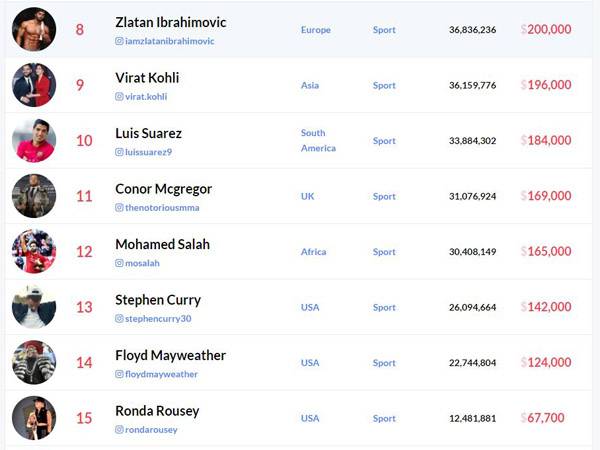Open Floyd Mayweather's avatar picture
Image resolution: width=600 pixels, height=450 pixels.
(34, 363)
